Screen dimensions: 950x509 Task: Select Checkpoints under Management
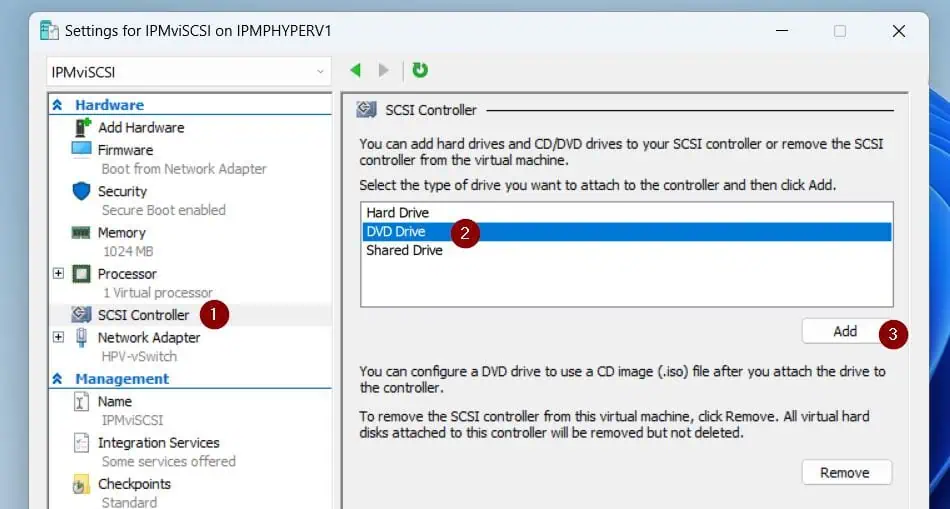pyautogui.click(x=135, y=484)
